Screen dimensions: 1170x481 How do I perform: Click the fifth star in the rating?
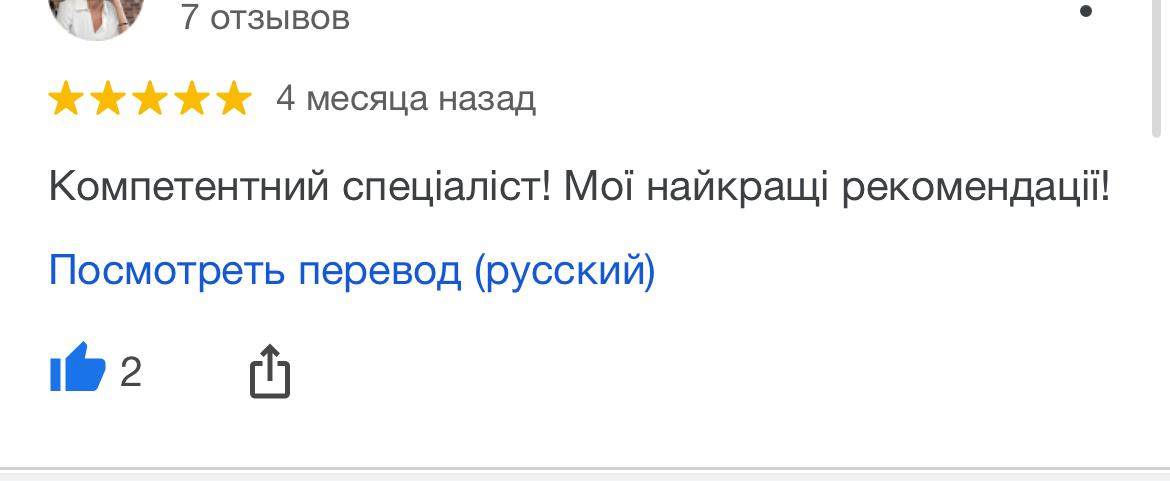[233, 99]
